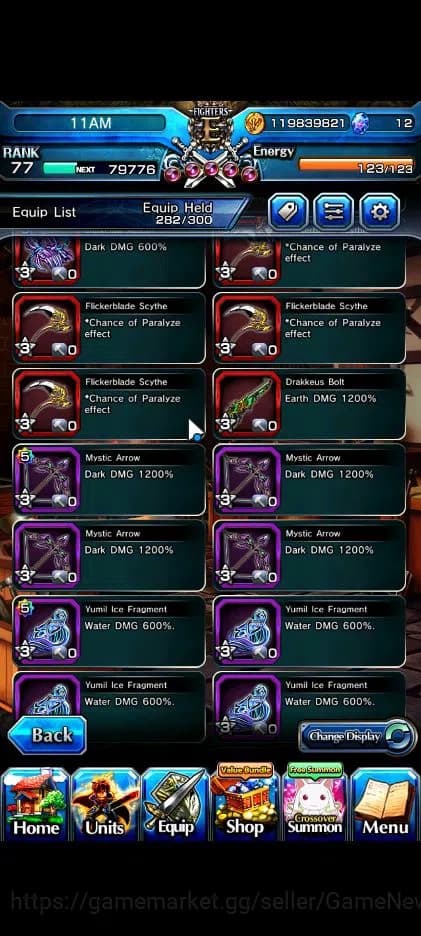Open the Shop treasure chest icon
The width and height of the screenshot is (421, 936).
[x=245, y=801]
